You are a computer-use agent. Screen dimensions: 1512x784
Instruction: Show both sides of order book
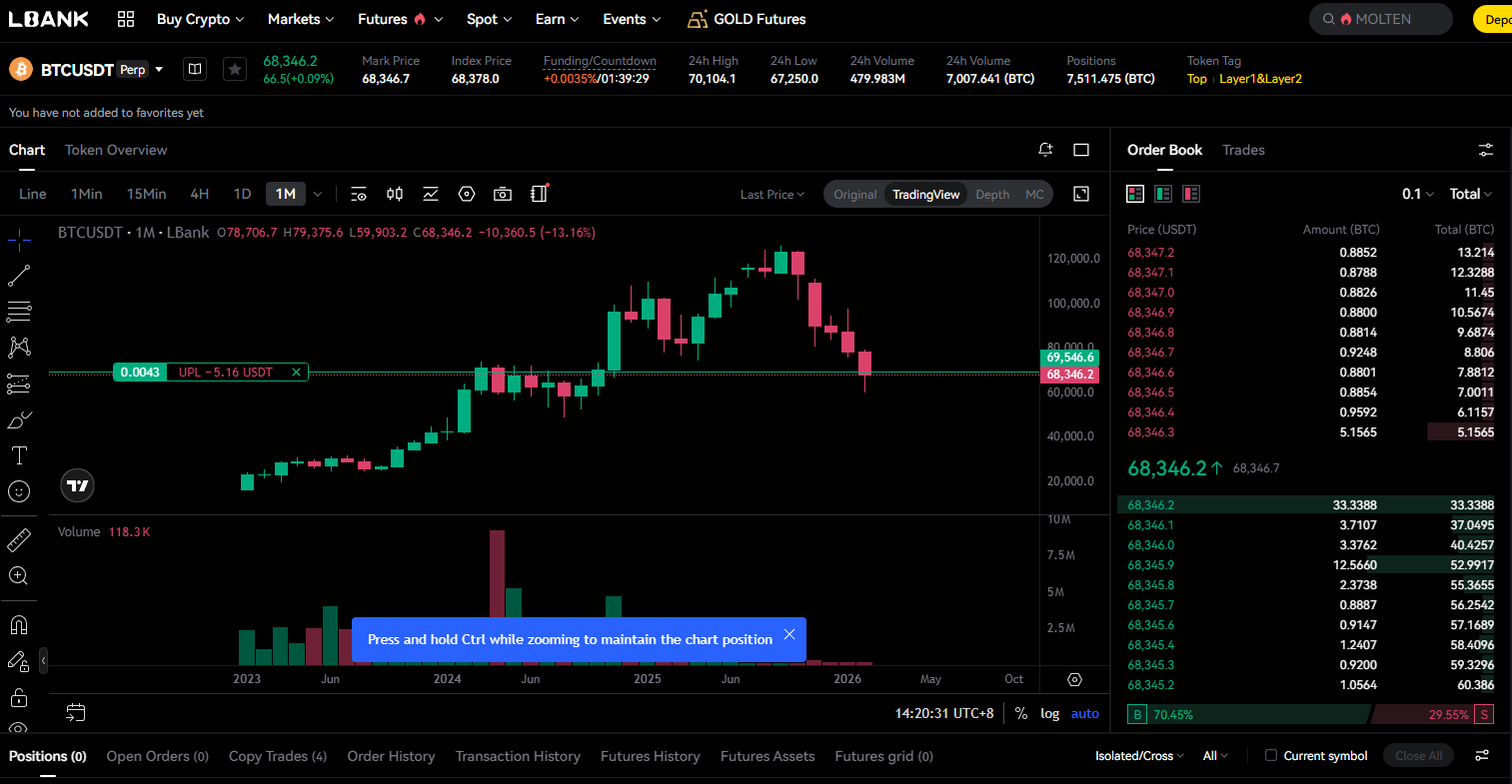(1135, 194)
